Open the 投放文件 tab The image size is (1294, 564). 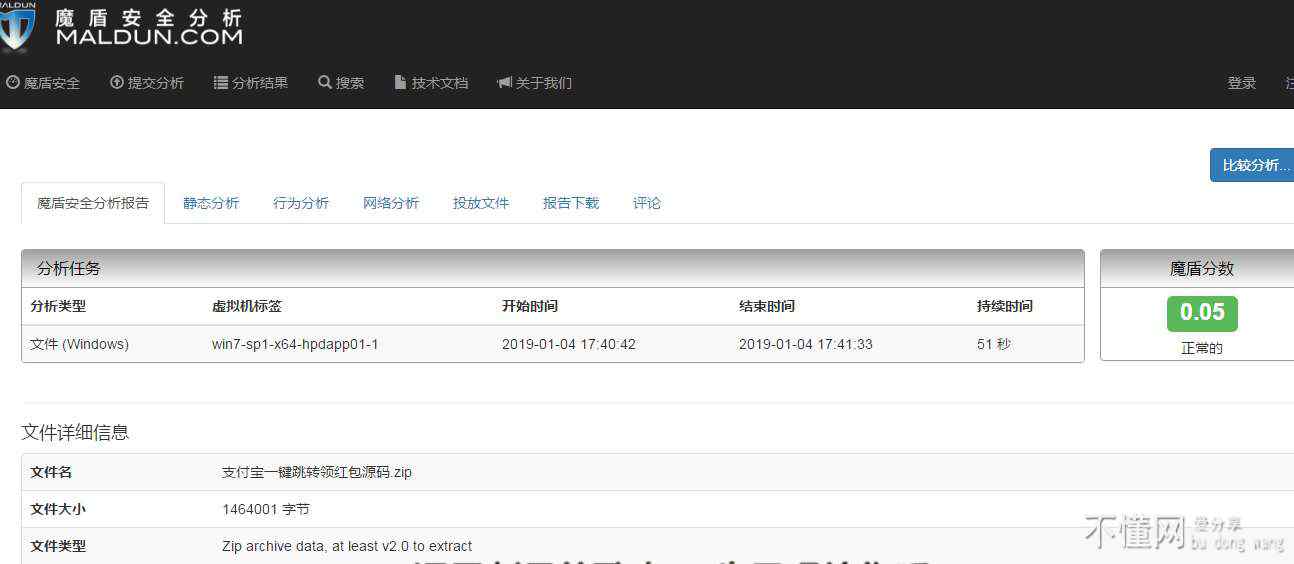tap(481, 203)
